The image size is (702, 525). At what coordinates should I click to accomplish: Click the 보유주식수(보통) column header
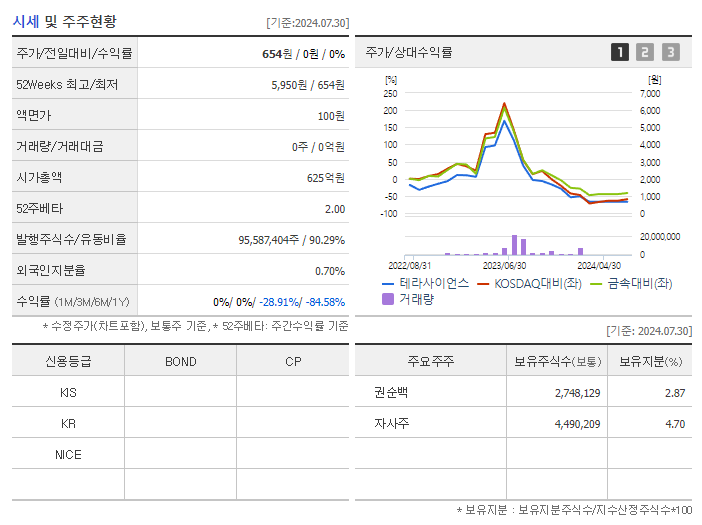[557, 361]
